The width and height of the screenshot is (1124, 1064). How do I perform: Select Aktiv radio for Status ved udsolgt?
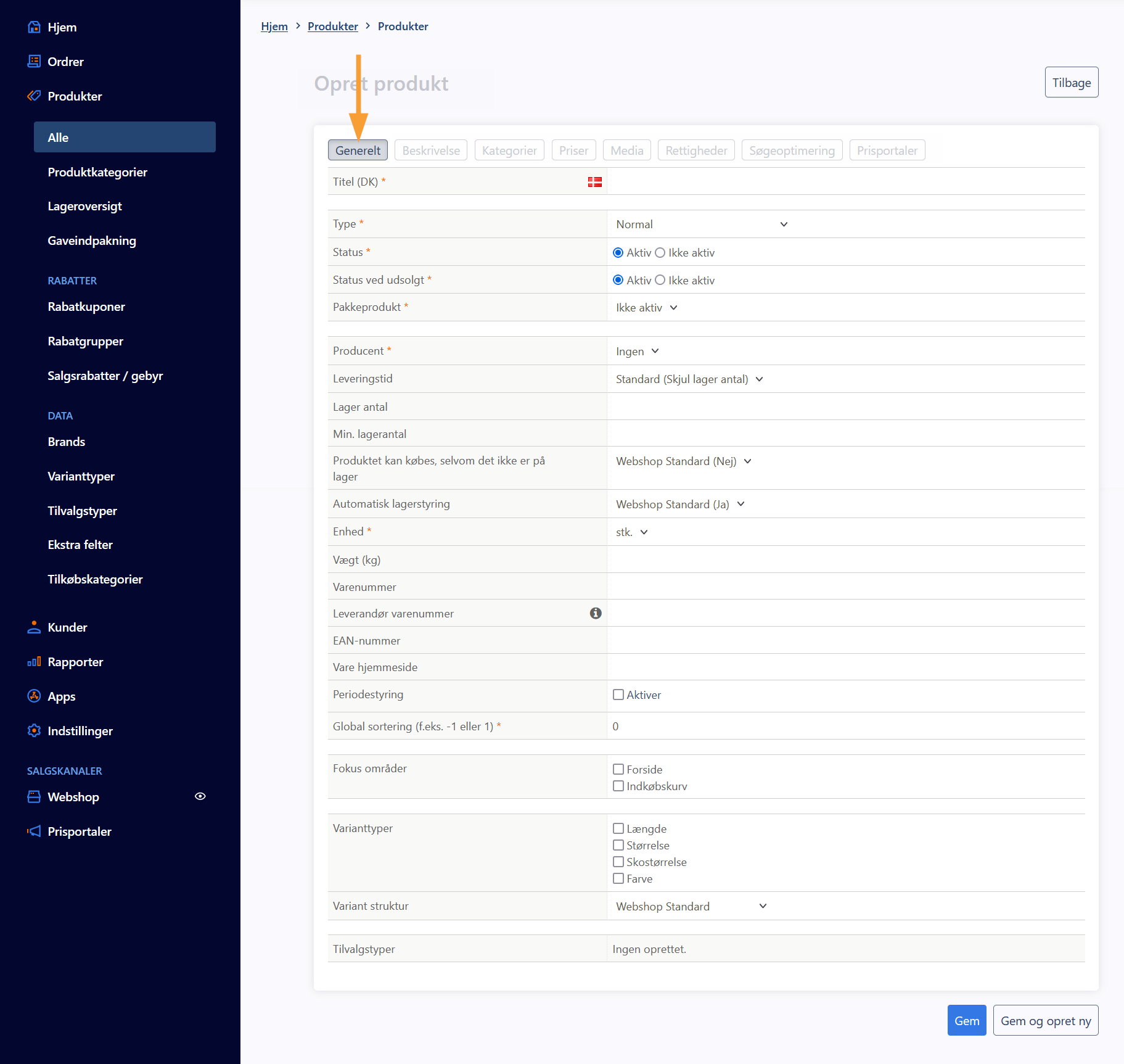click(618, 280)
